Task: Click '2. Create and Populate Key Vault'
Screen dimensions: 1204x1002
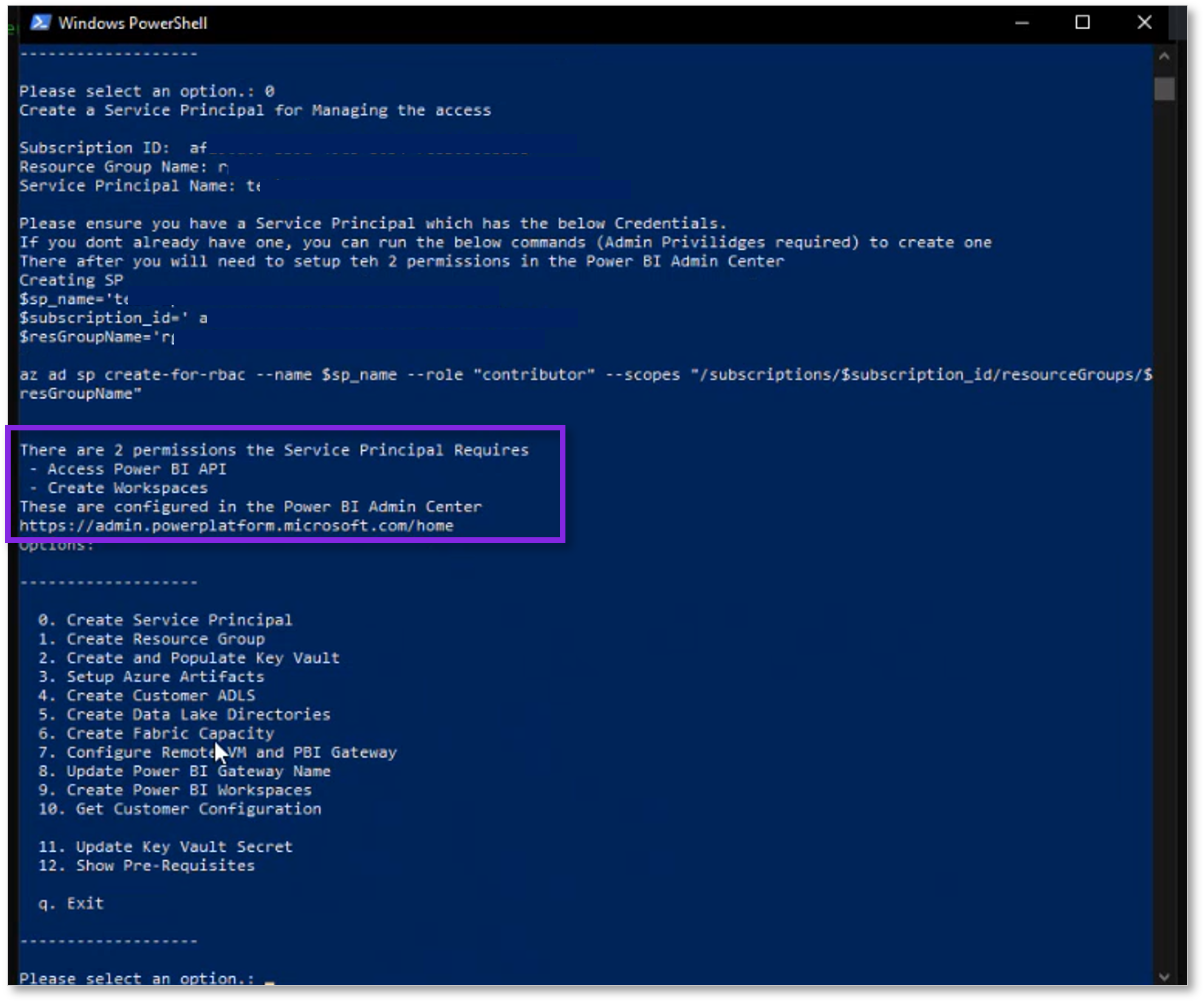Action: [188, 658]
